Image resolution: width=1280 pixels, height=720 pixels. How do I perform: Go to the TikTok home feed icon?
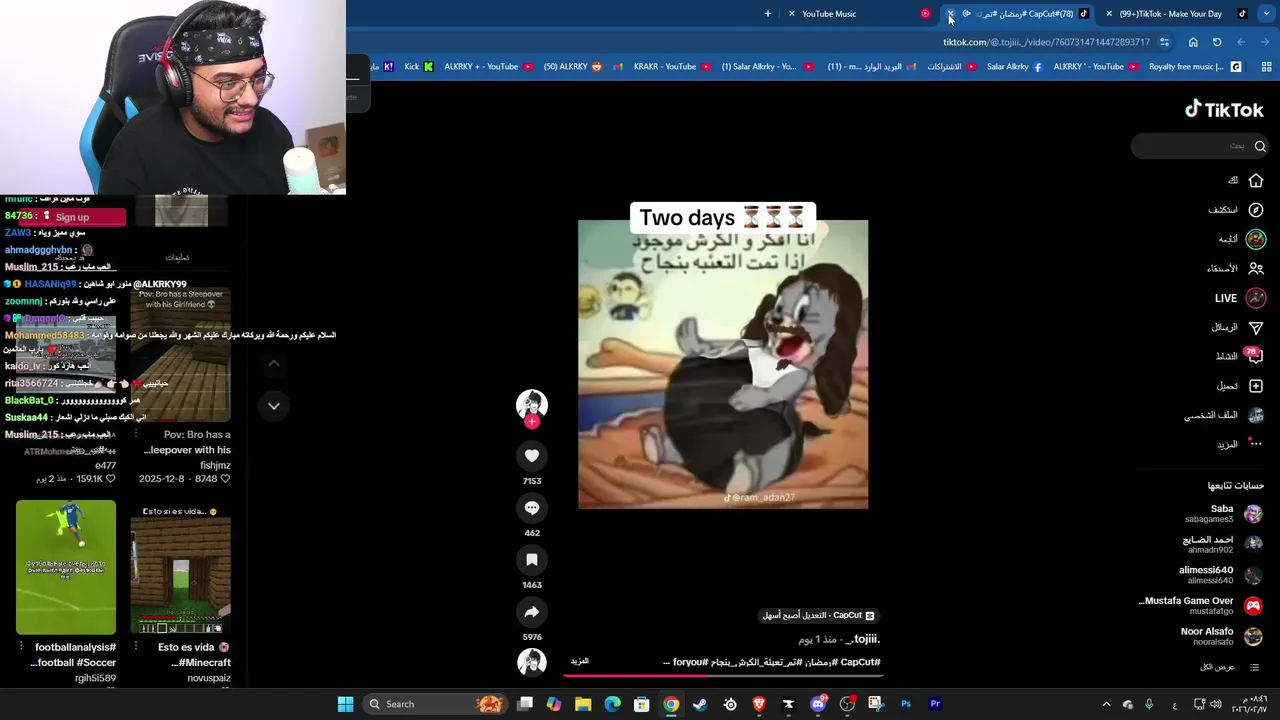tap(1256, 181)
